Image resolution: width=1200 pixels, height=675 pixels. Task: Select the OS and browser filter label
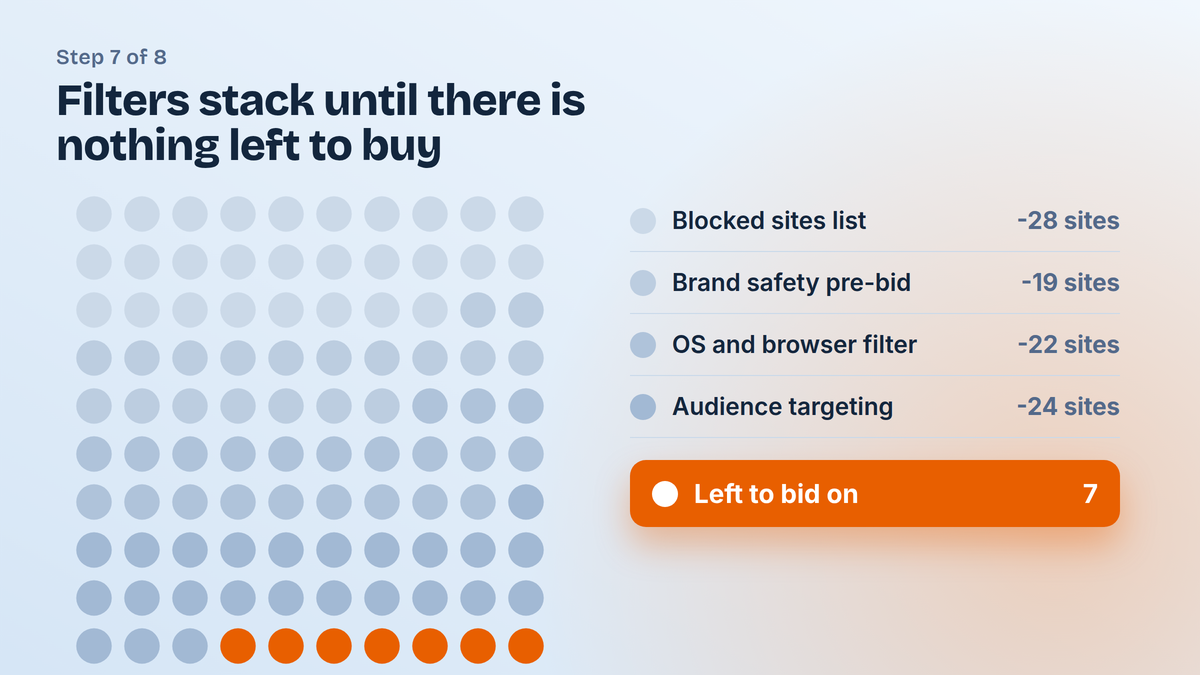(x=794, y=345)
